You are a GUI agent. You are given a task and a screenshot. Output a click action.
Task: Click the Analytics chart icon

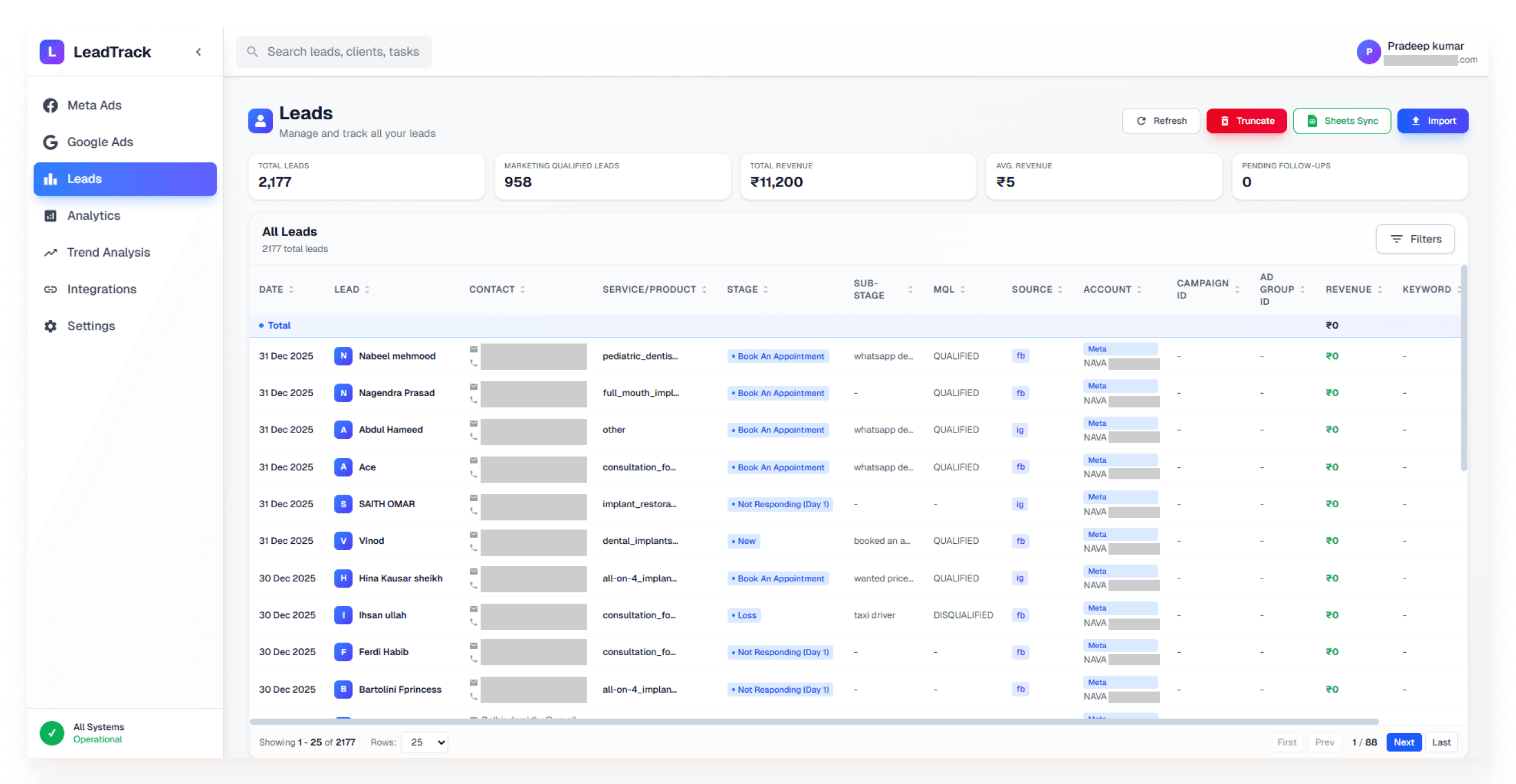(51, 216)
